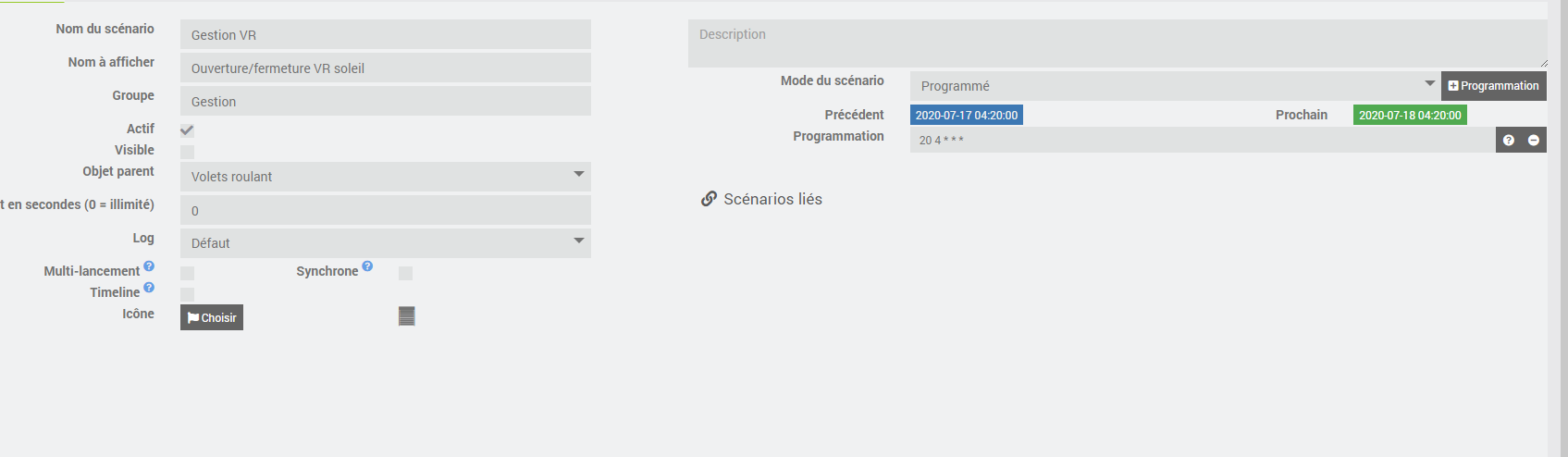Click the cron expression input field
Image resolution: width=1568 pixels, height=457 pixels.
pyautogui.click(x=1202, y=141)
